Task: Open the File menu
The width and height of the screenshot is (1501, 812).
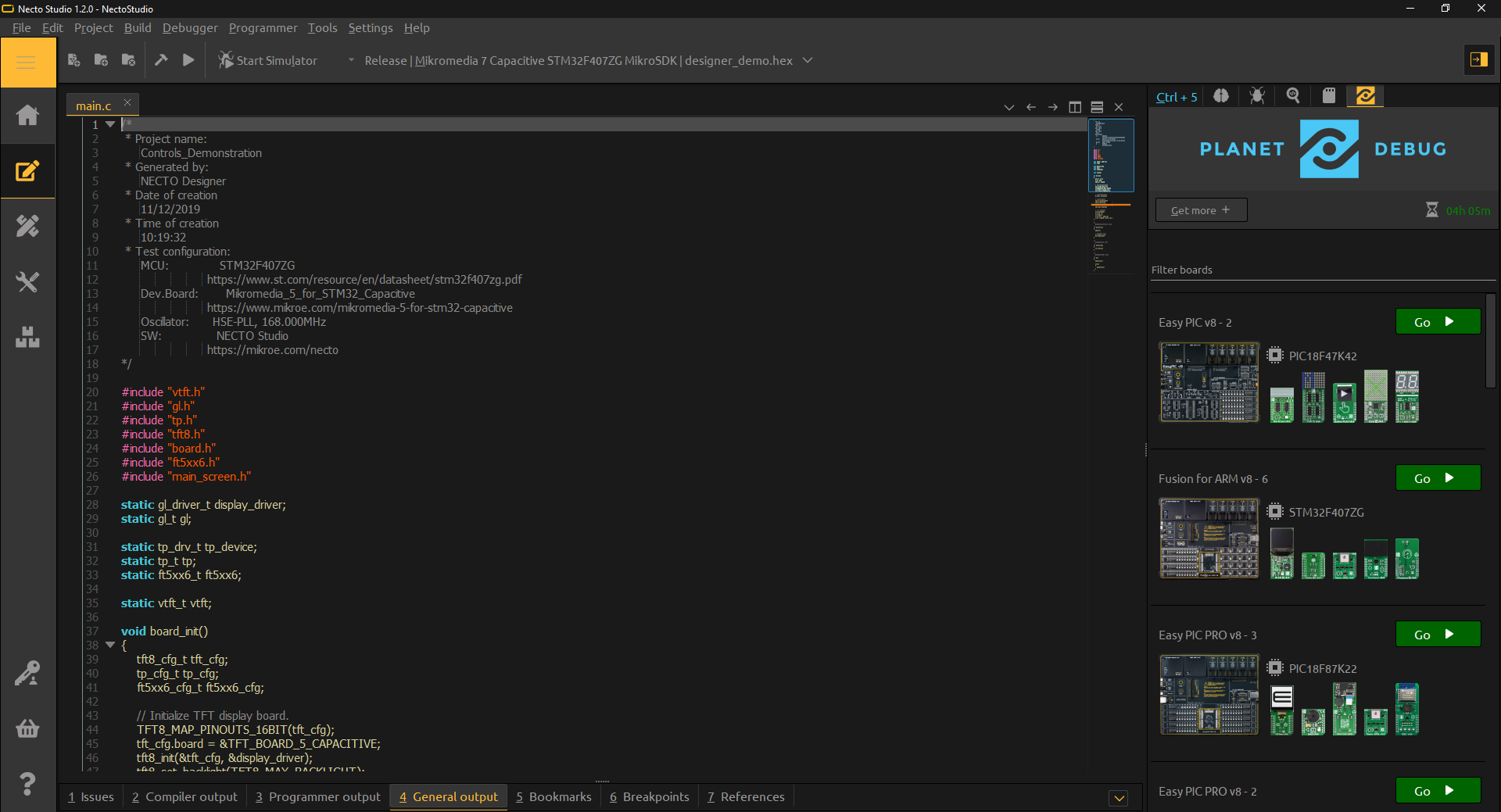Action: 21,27
